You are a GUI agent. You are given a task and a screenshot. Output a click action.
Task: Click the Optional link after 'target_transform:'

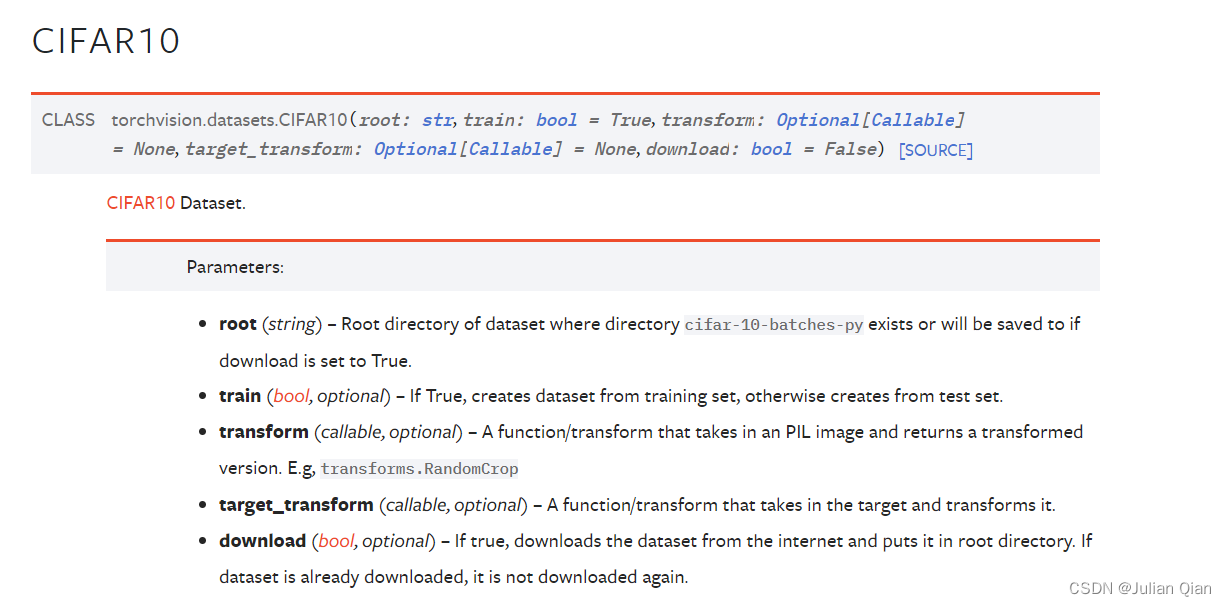[x=415, y=149]
